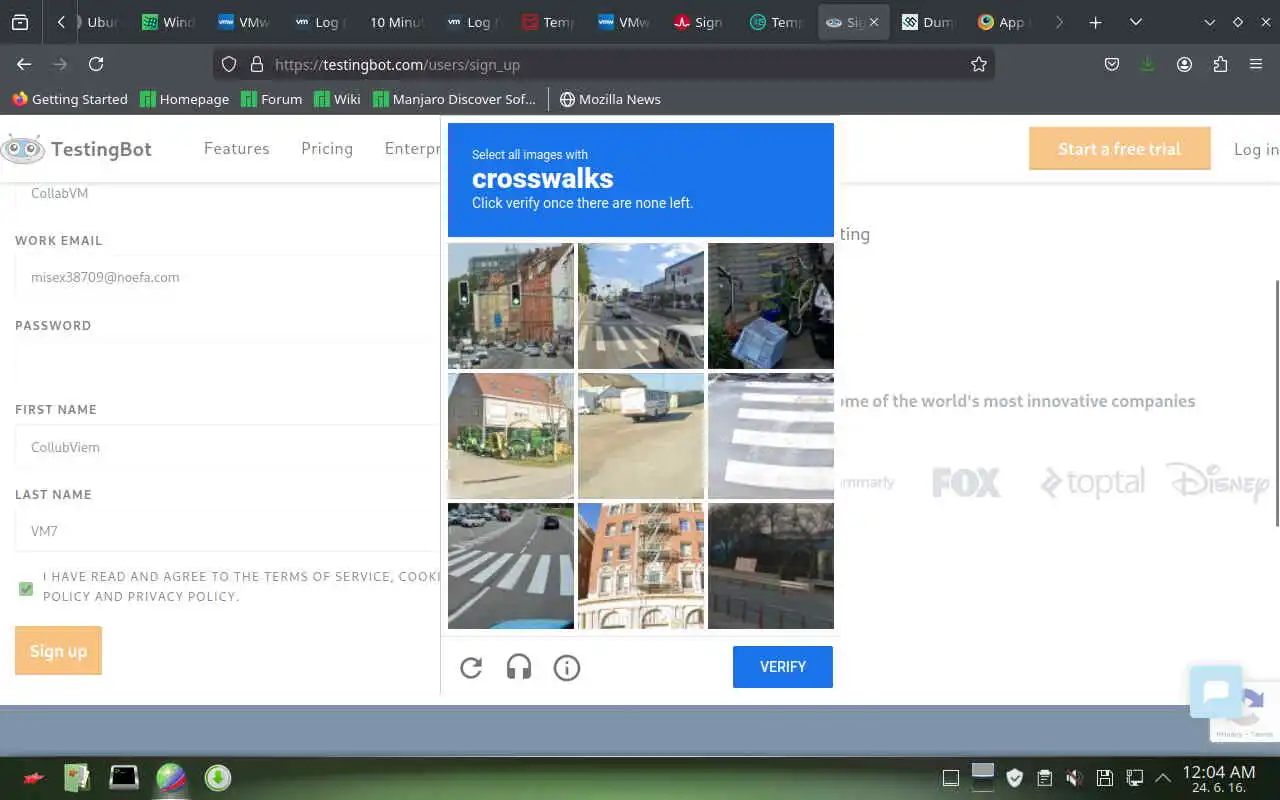Click the green download arrow taskbar icon
This screenshot has height=800, width=1280.
[x=218, y=777]
